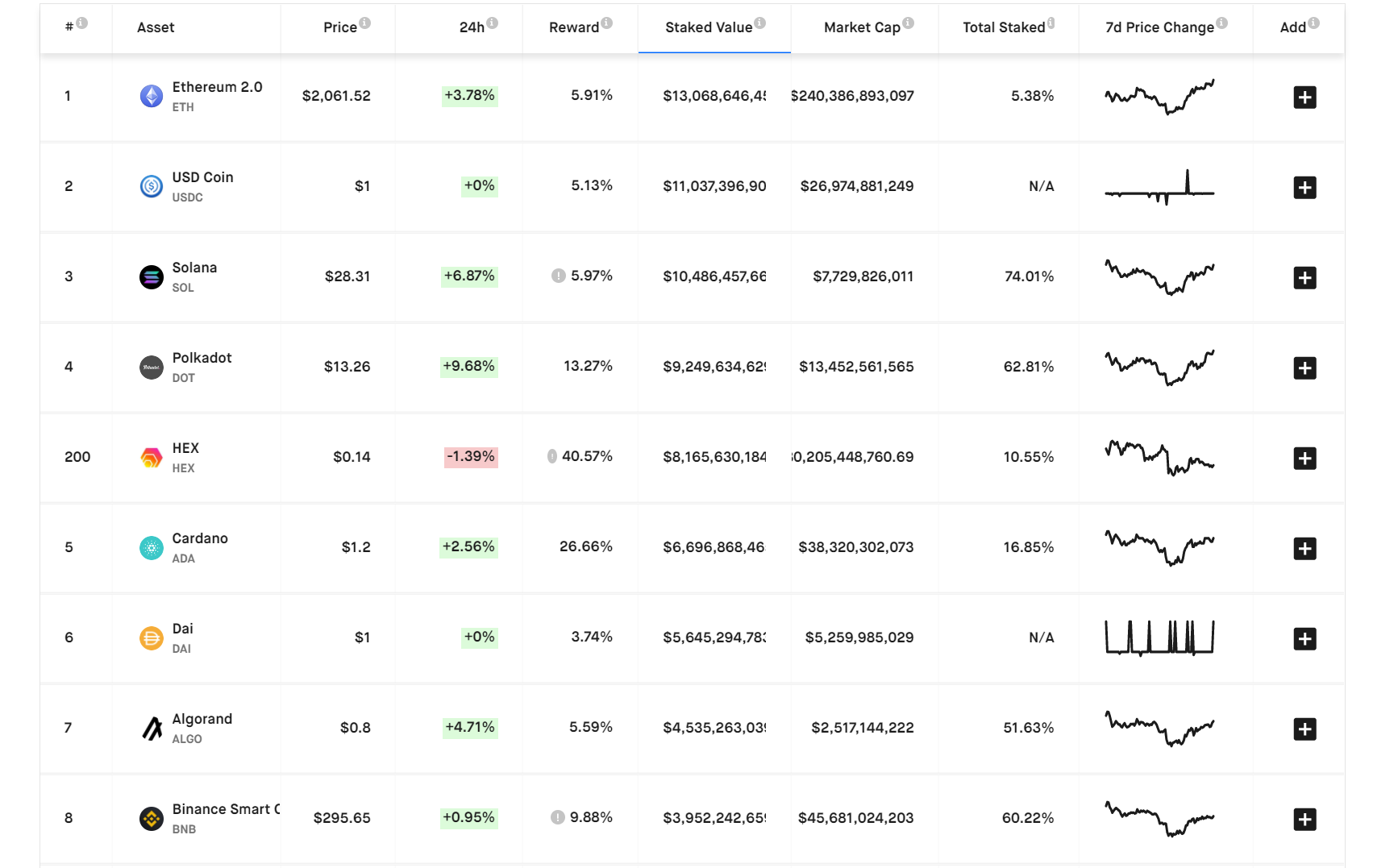Sort the table by Market Cap column

click(x=862, y=27)
